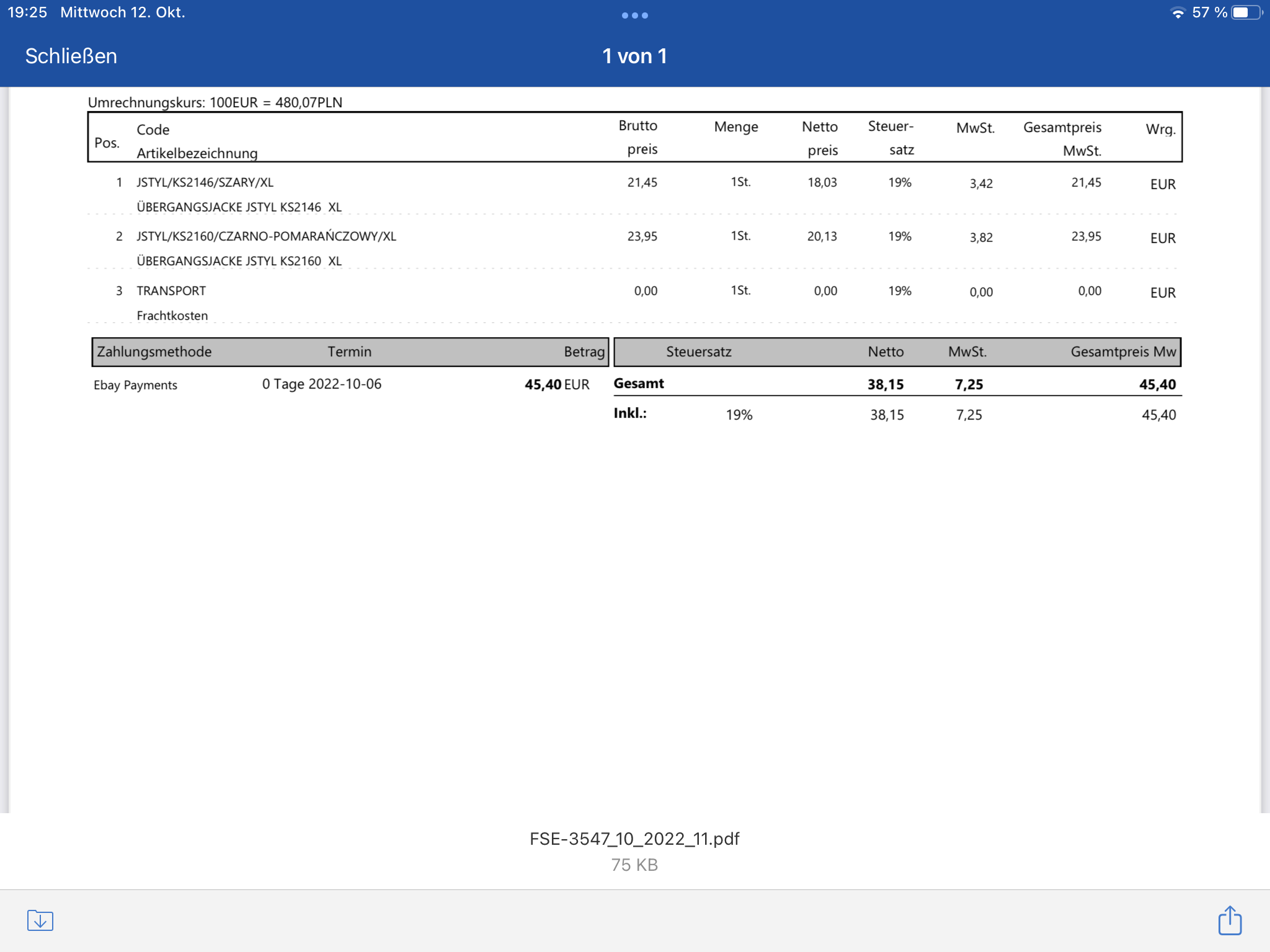Tap the JSTYL/KS2160/CZARNO-POMARAŃCZOWY/XL article code
The image size is (1270, 952).
click(266, 236)
